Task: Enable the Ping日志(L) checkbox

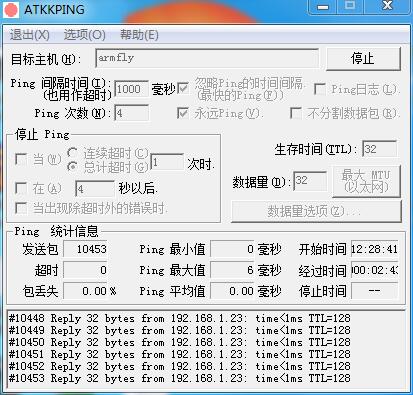Action: pos(320,89)
